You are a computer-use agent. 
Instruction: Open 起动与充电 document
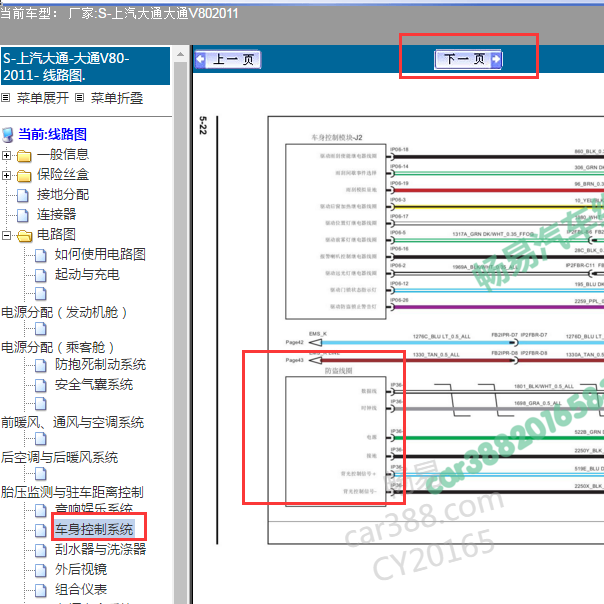pos(87,275)
